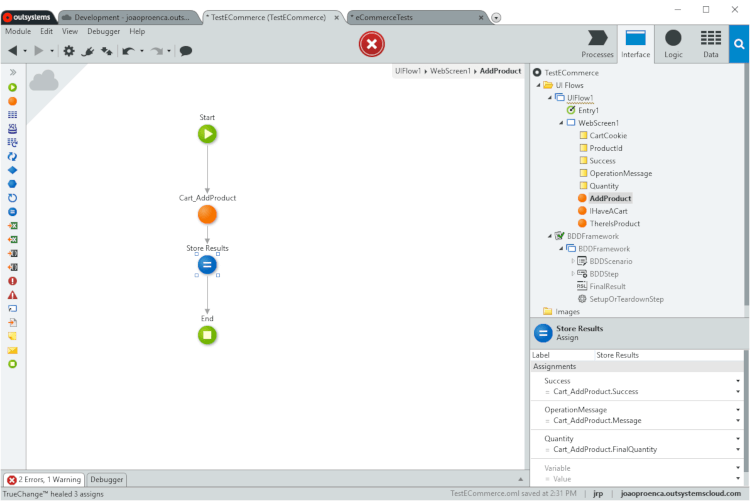Select the SQL query tool
The height and width of the screenshot is (501, 750).
pos(12,129)
